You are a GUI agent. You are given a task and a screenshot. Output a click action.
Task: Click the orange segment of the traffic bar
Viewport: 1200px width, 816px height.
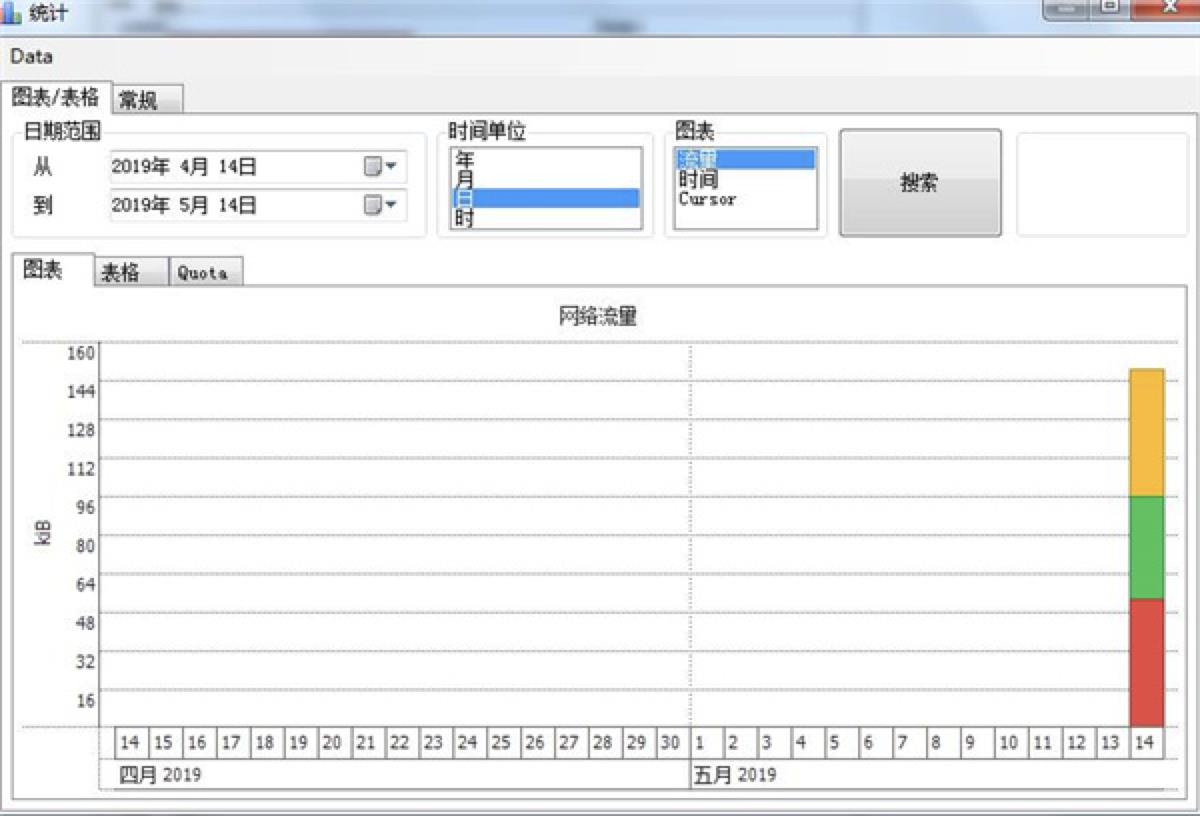[1144, 430]
